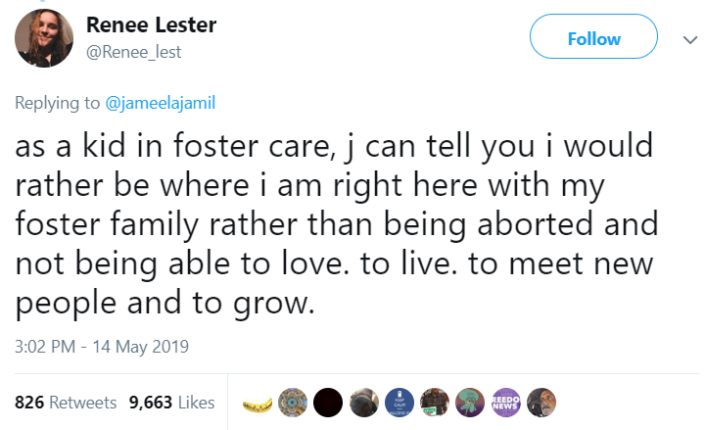The width and height of the screenshot is (705, 430).
Task: Click the banana avatar liker
Action: (x=259, y=403)
